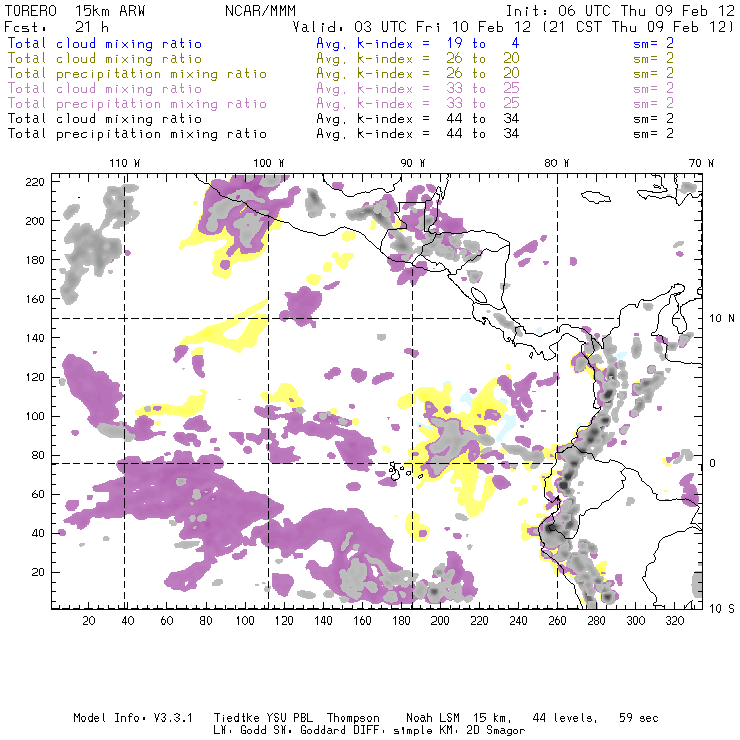Image resolution: width=740 pixels, height=740 pixels.
Task: Select the "10 S" latitude label
Action: (x=722, y=609)
